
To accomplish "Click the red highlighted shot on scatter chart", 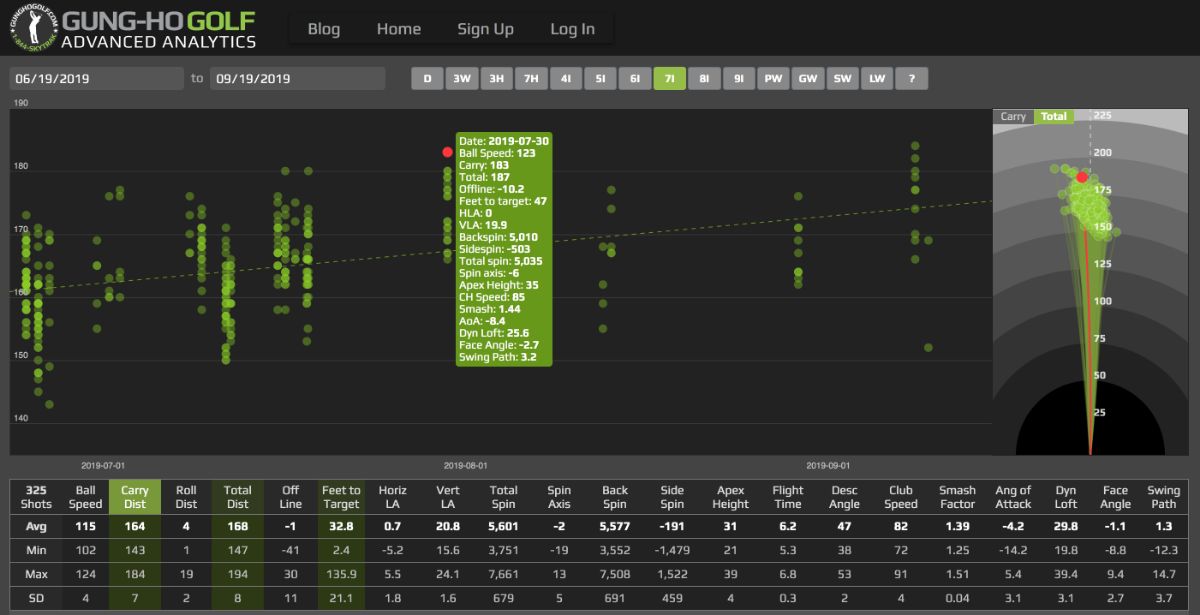I will coord(448,152).
